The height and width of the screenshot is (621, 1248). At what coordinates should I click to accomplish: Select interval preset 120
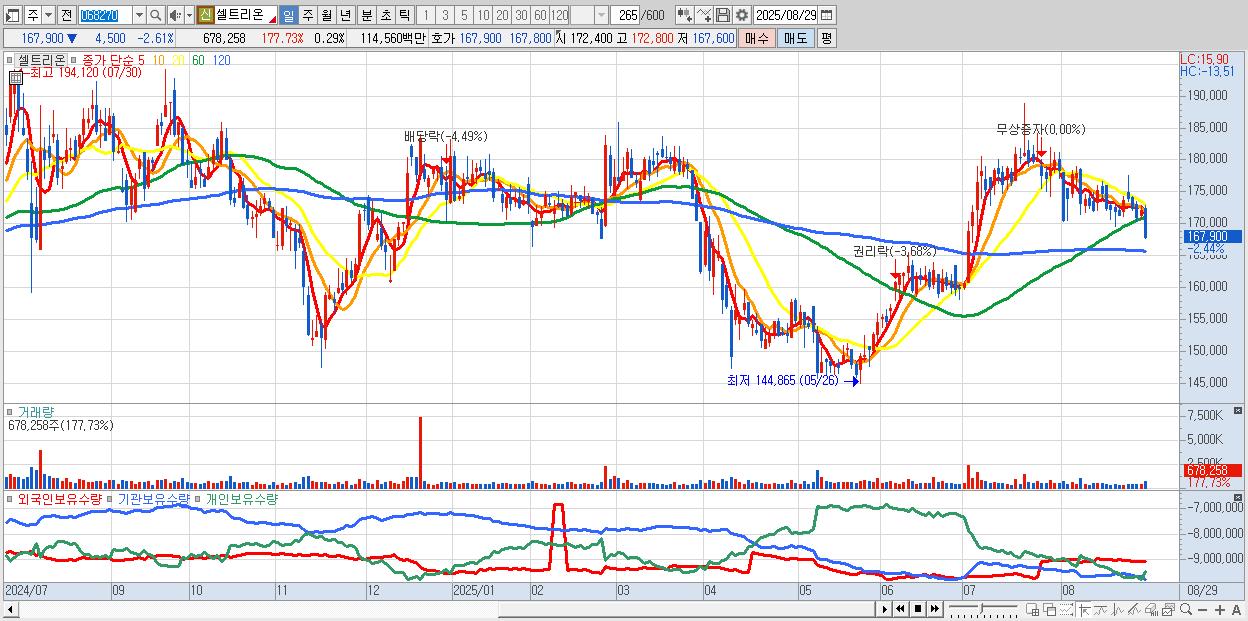coord(559,15)
